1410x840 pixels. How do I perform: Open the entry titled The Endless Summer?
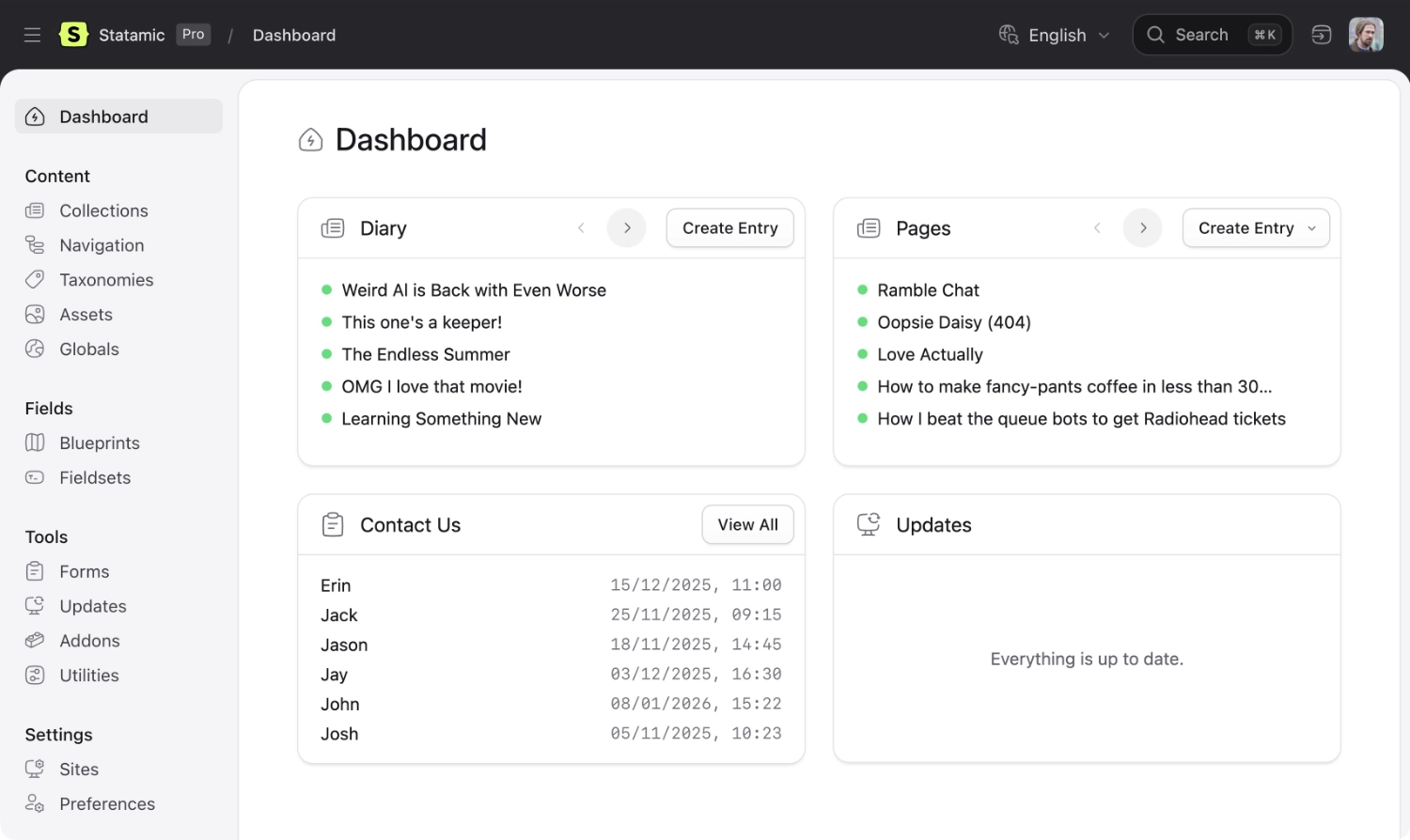(x=426, y=354)
